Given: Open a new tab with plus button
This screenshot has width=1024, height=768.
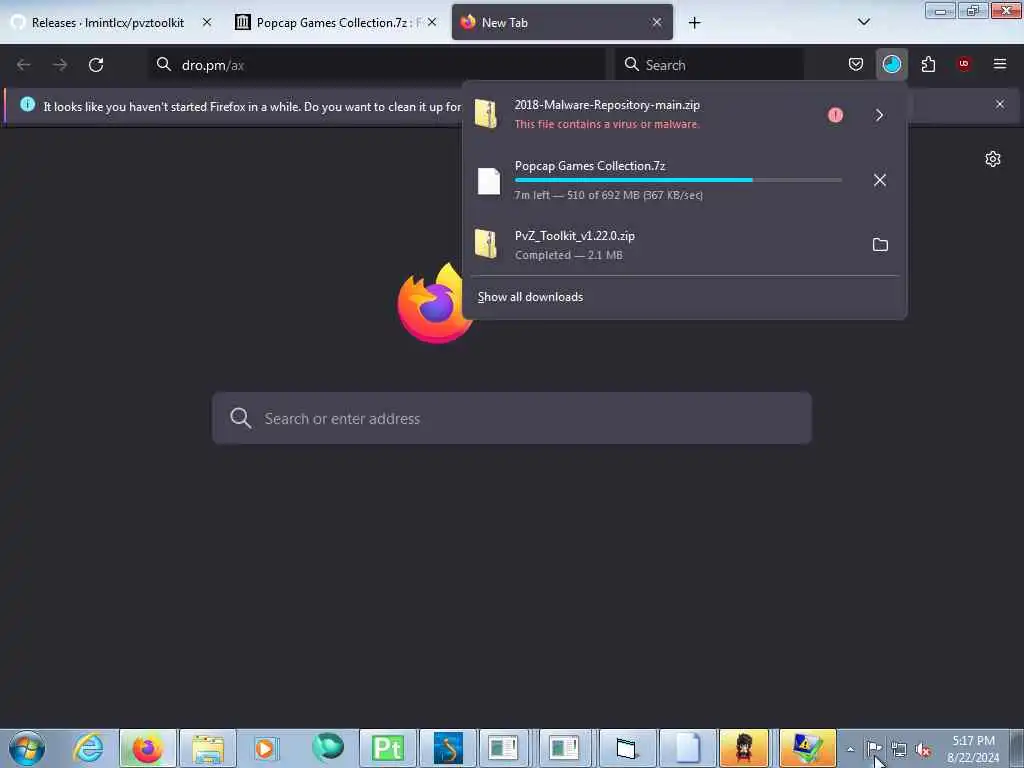Looking at the screenshot, I should [694, 23].
